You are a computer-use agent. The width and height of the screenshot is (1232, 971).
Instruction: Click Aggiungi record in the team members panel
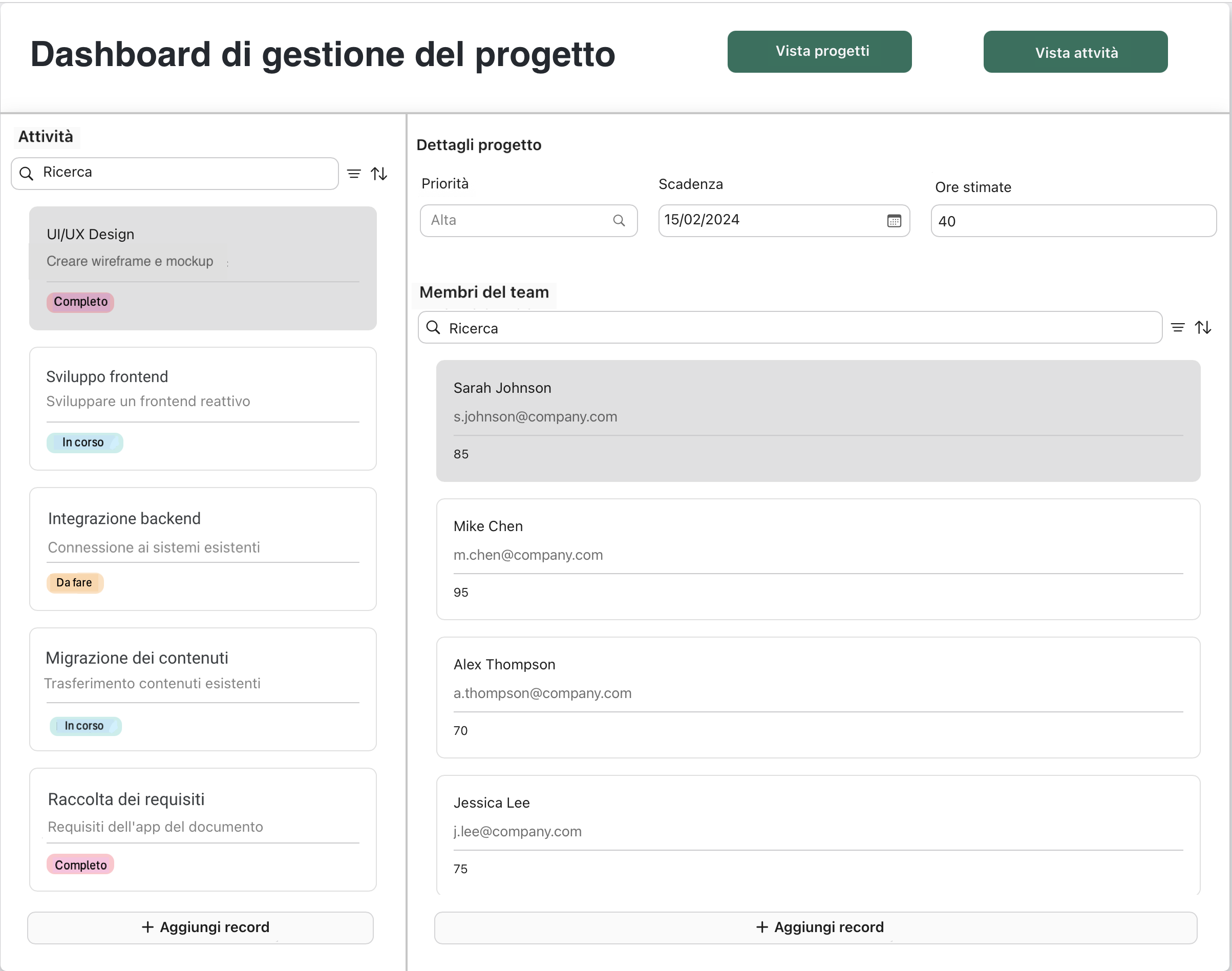point(819,927)
